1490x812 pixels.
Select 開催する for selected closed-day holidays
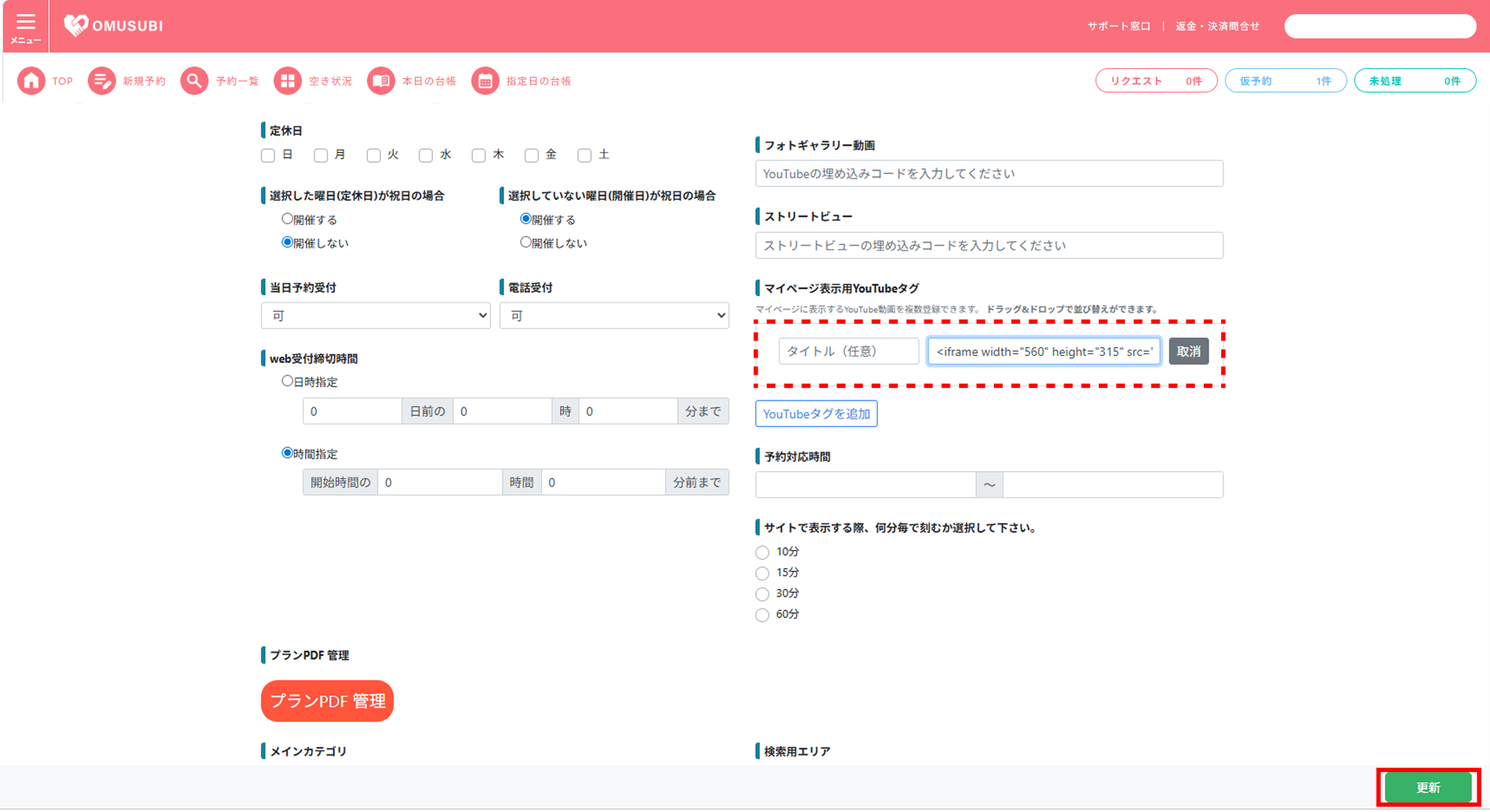tap(287, 219)
